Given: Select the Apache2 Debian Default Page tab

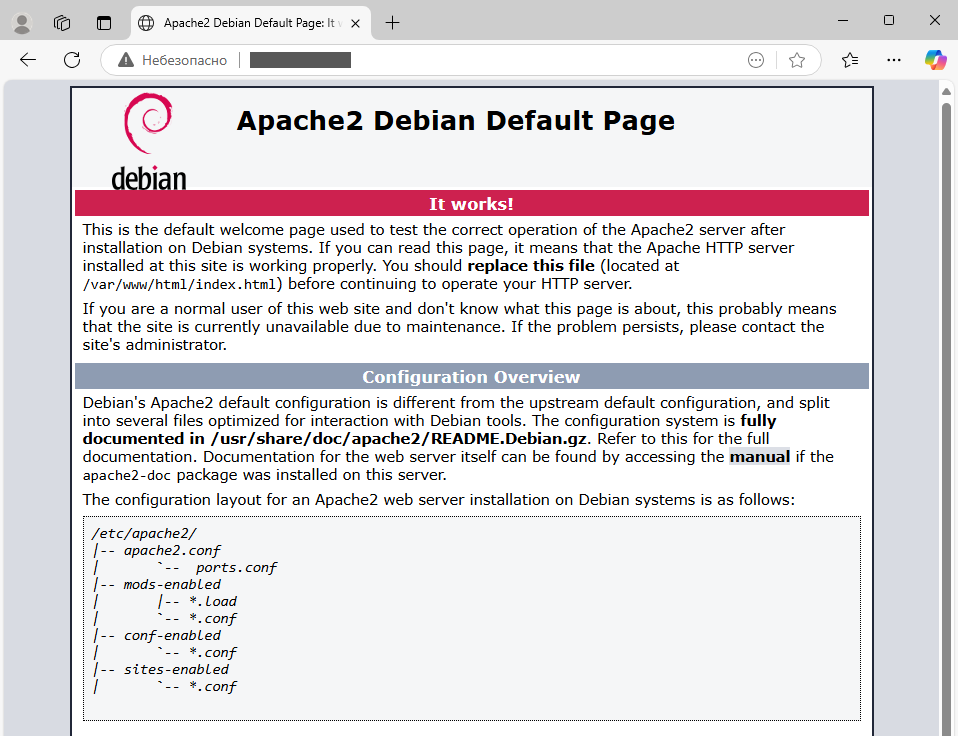Looking at the screenshot, I should (x=250, y=23).
